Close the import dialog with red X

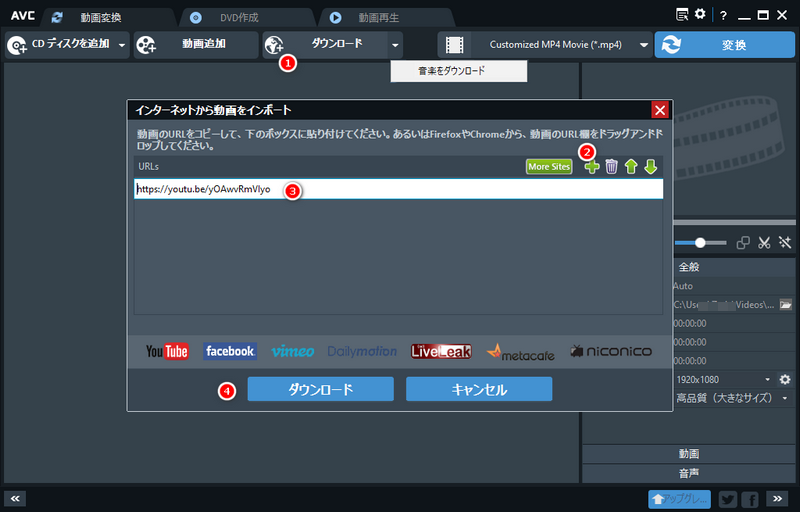660,110
